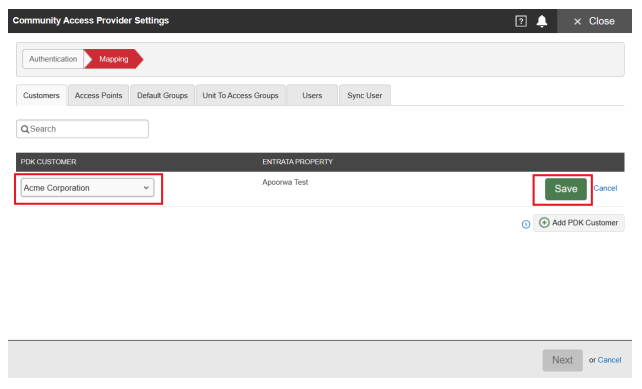Save the PDK customer mapping
This screenshot has height=389, width=642.
point(565,189)
